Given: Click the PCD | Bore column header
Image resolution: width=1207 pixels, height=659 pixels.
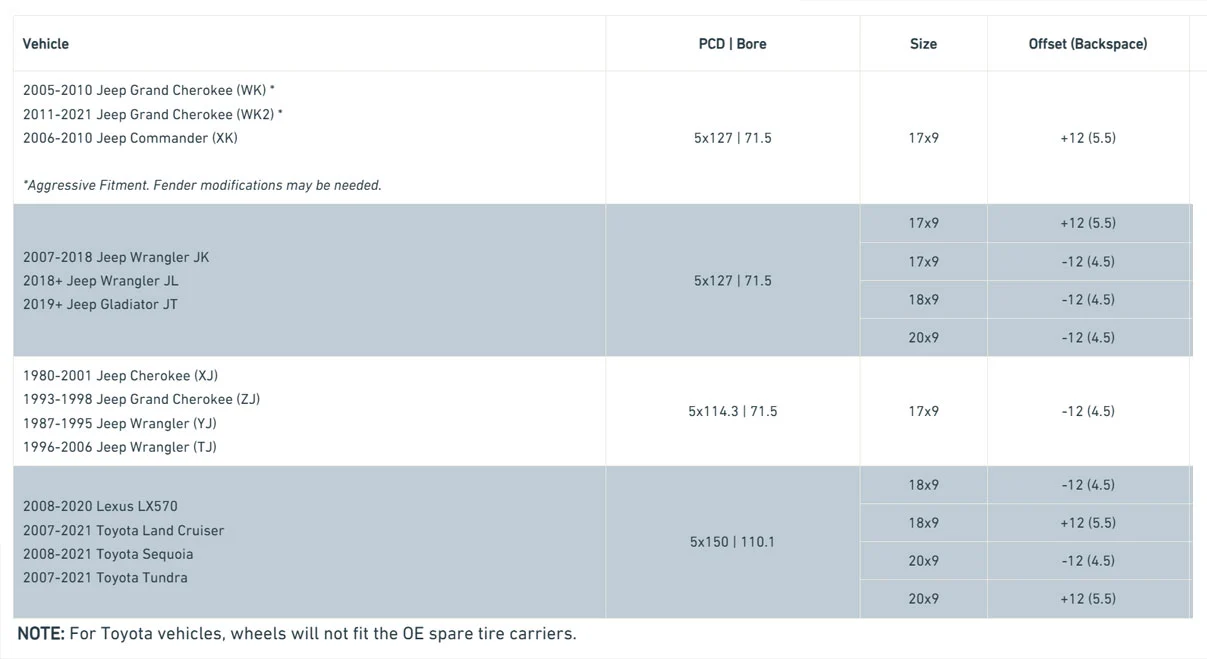Looking at the screenshot, I should point(732,44).
